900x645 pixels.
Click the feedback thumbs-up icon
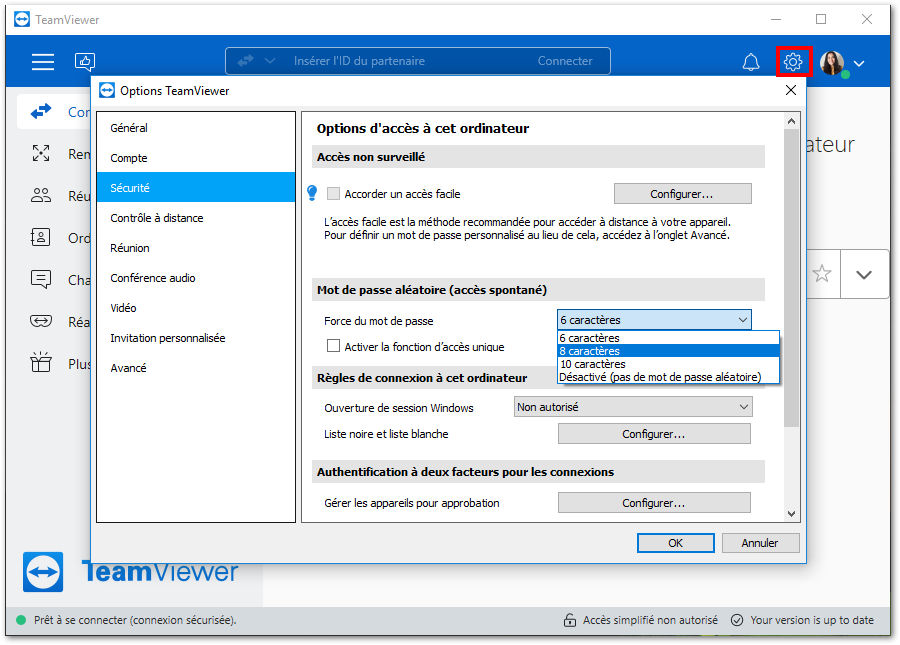pyautogui.click(x=85, y=62)
